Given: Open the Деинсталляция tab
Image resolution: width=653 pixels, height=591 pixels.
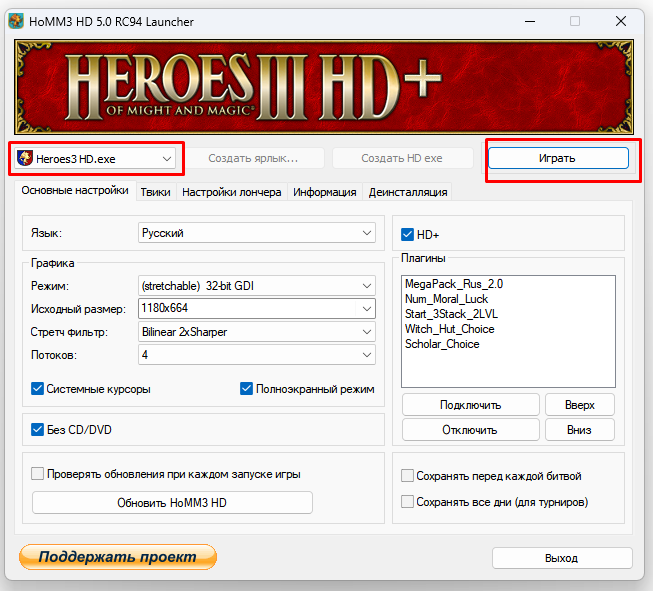Looking at the screenshot, I should (x=408, y=192).
